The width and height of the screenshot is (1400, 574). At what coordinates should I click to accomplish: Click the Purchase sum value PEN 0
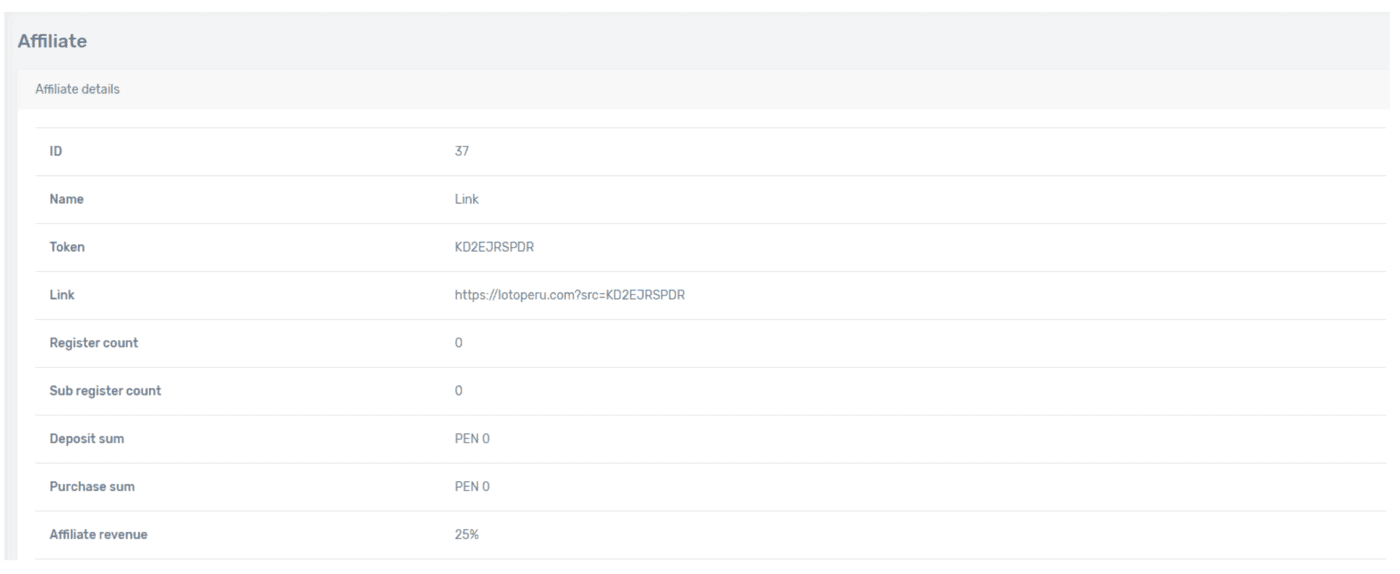coord(472,487)
